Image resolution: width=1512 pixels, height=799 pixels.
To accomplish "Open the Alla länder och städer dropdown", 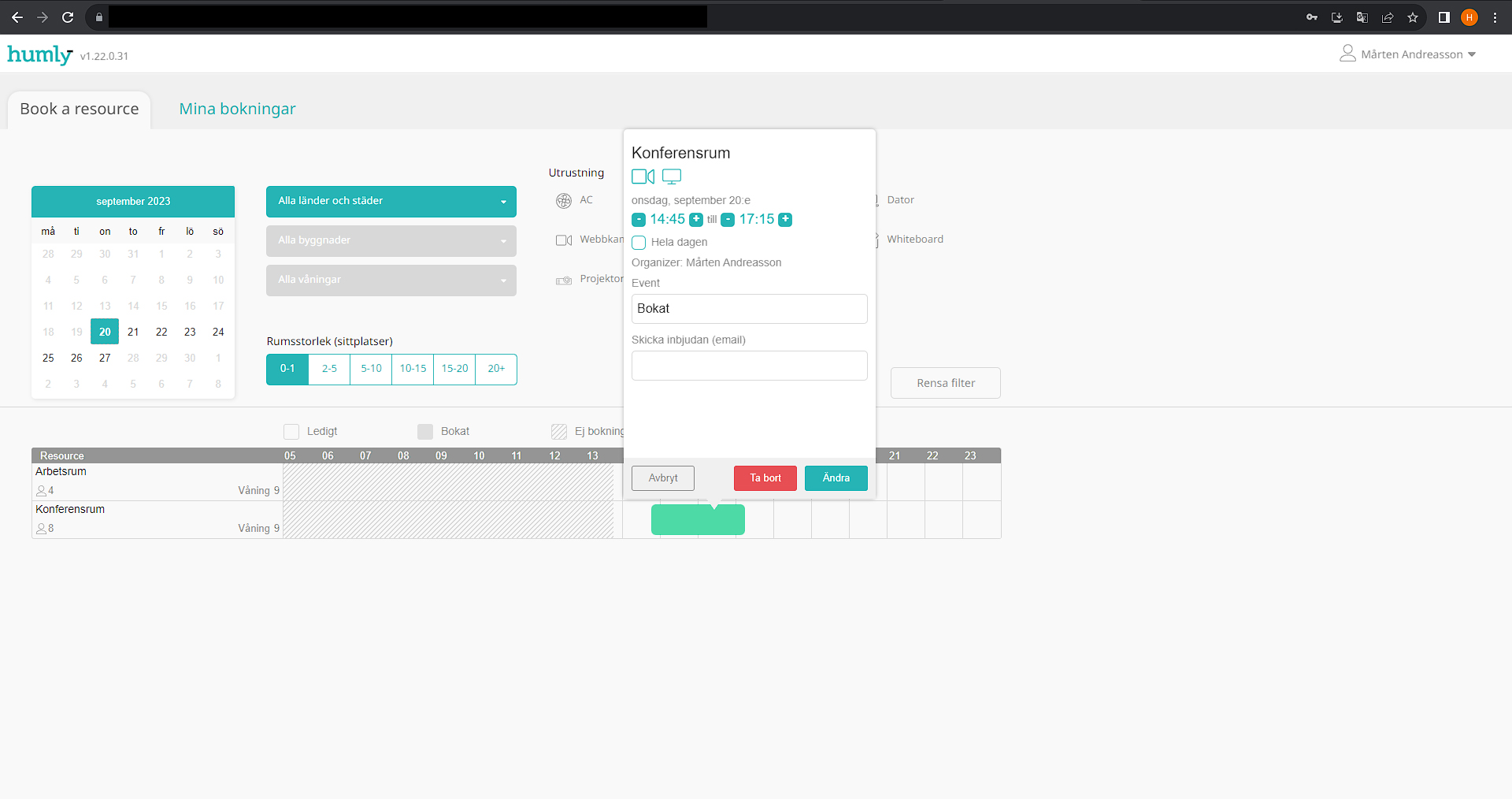I will pyautogui.click(x=391, y=202).
